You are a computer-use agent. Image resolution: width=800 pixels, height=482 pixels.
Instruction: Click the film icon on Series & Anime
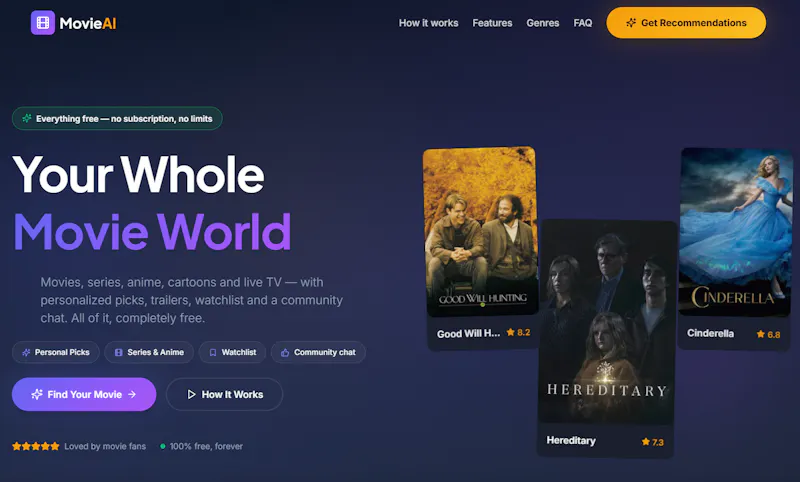(118, 352)
